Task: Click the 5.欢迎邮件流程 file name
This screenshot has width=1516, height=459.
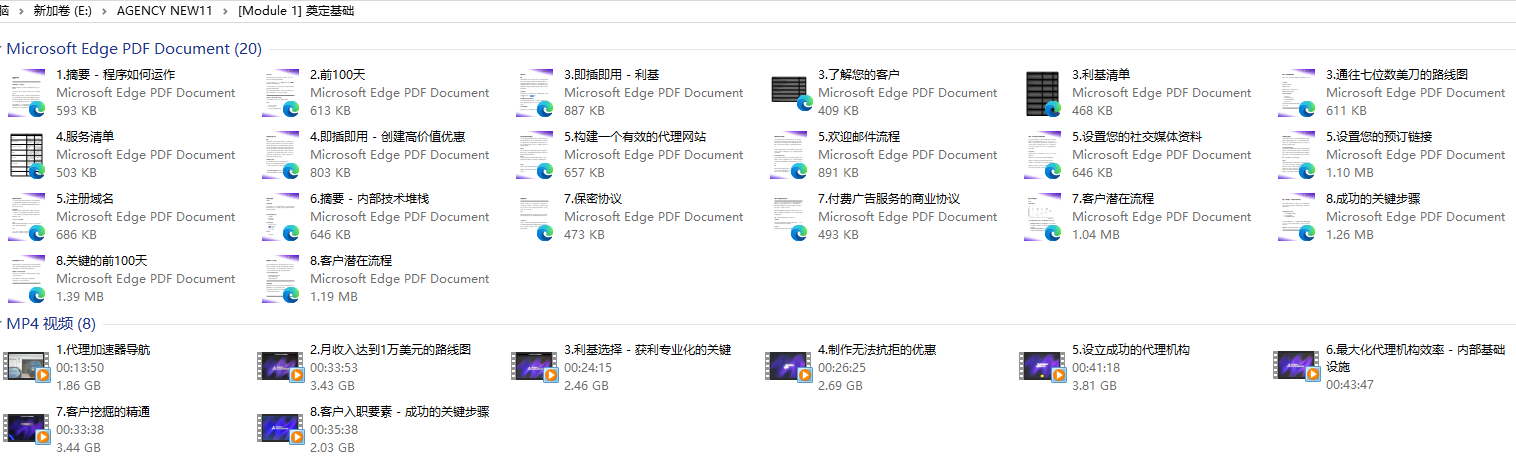Action: [859, 137]
